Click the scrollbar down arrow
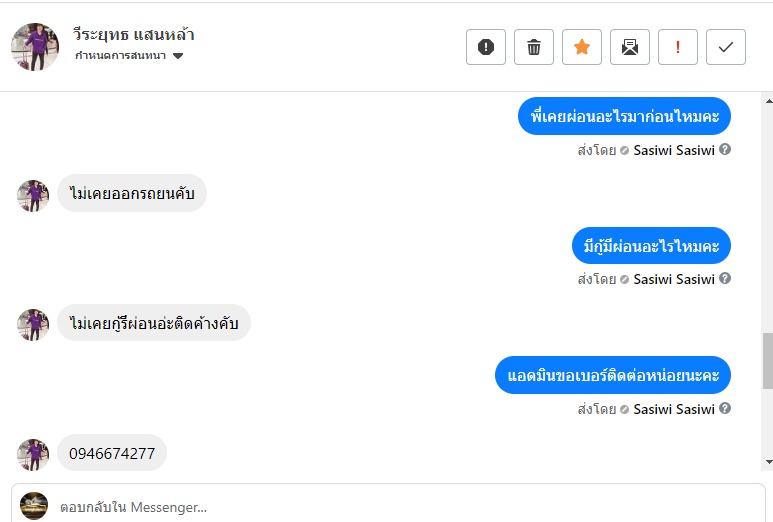Screen dimensions: 773x522 pyautogui.click(x=767, y=462)
